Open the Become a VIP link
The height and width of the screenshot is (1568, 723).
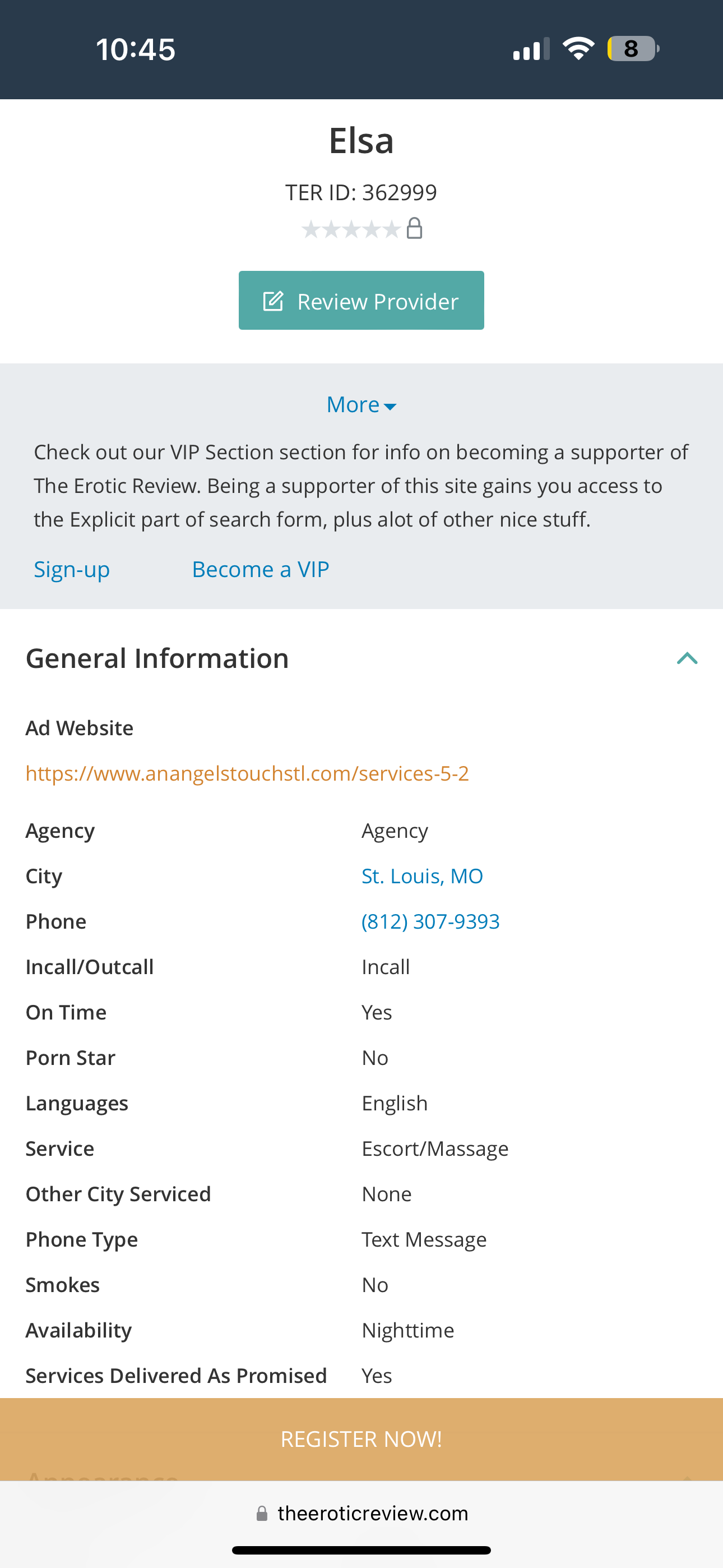coord(261,570)
